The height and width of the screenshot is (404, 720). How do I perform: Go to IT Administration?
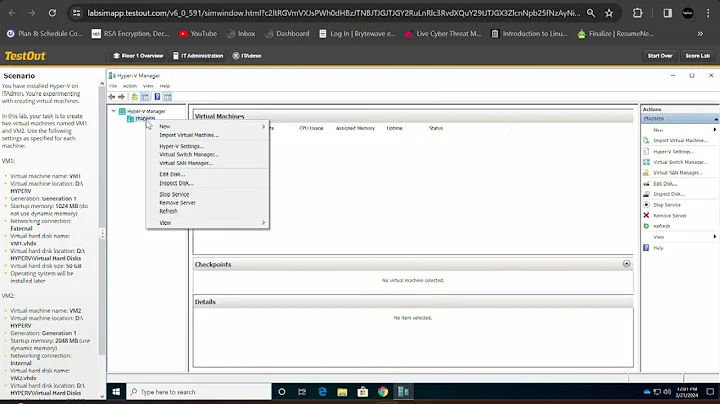point(198,56)
